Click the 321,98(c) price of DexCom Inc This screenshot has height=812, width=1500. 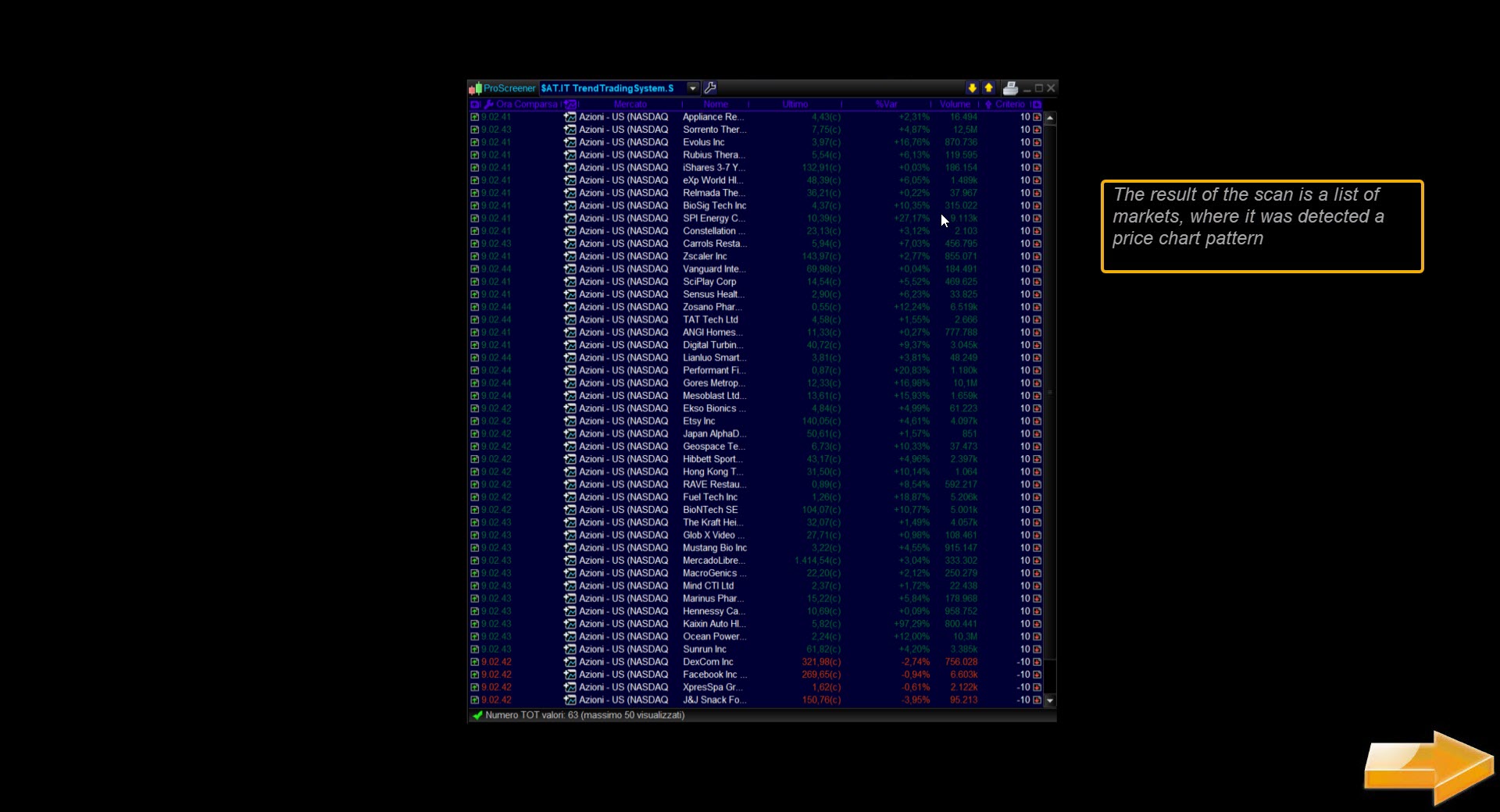pos(821,662)
